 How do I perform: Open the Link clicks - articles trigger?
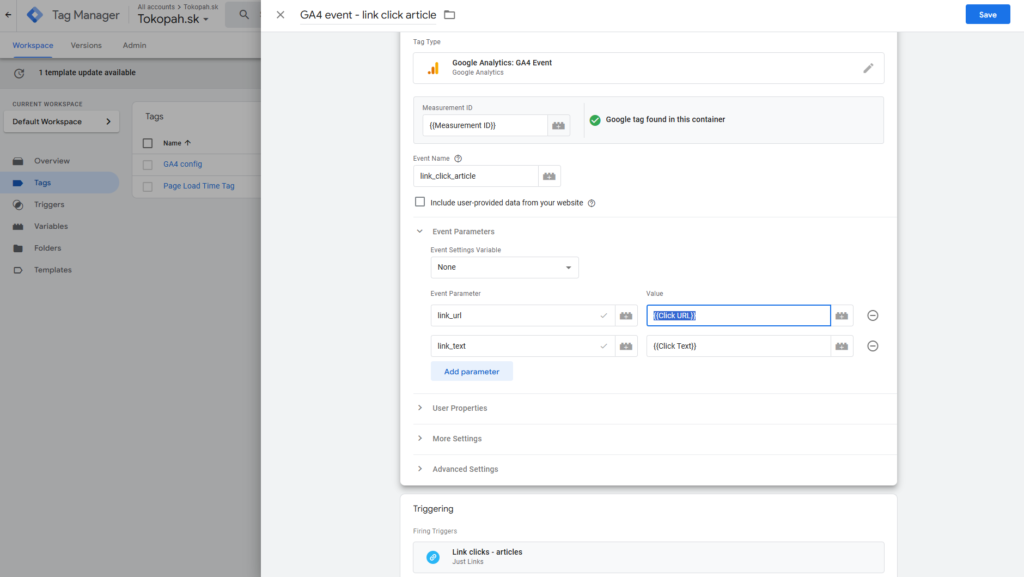pos(648,557)
